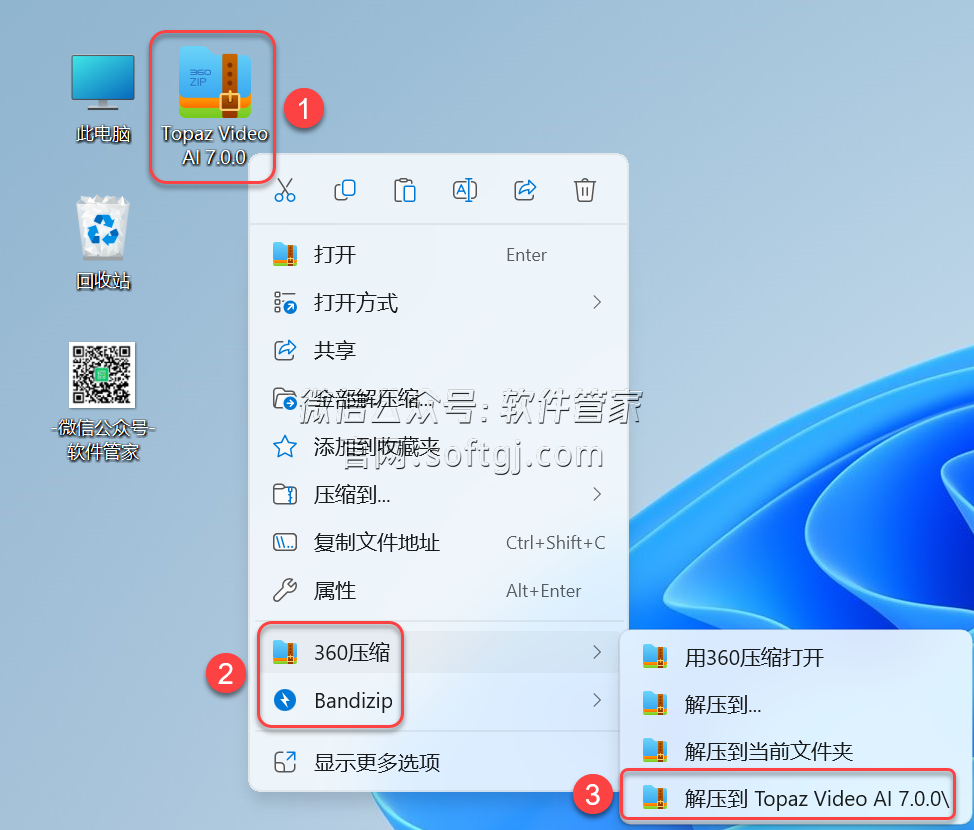Image resolution: width=974 pixels, height=830 pixels.
Task: Open the 压缩到... submenu
Action: (440, 495)
